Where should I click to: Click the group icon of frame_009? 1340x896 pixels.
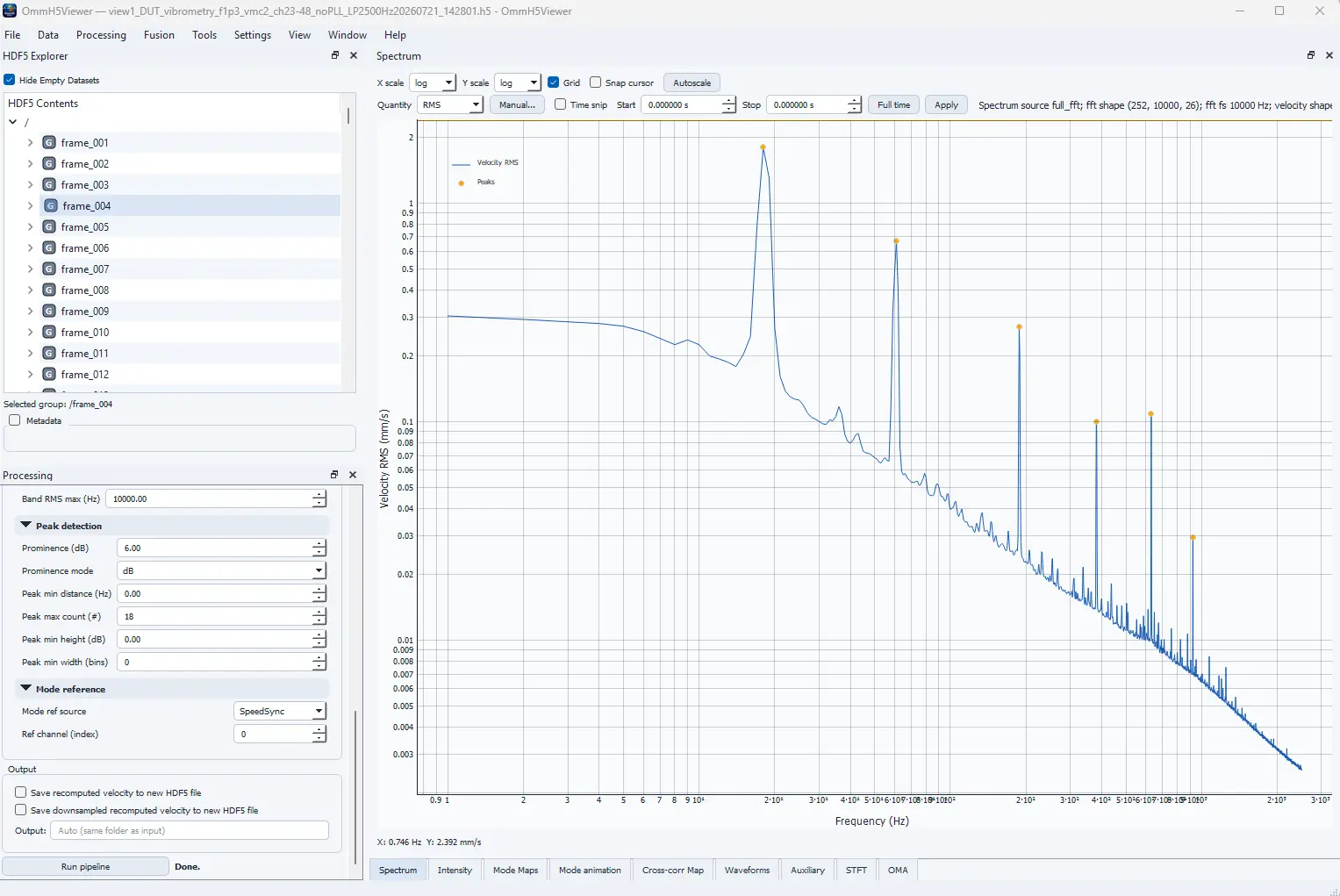pos(49,311)
